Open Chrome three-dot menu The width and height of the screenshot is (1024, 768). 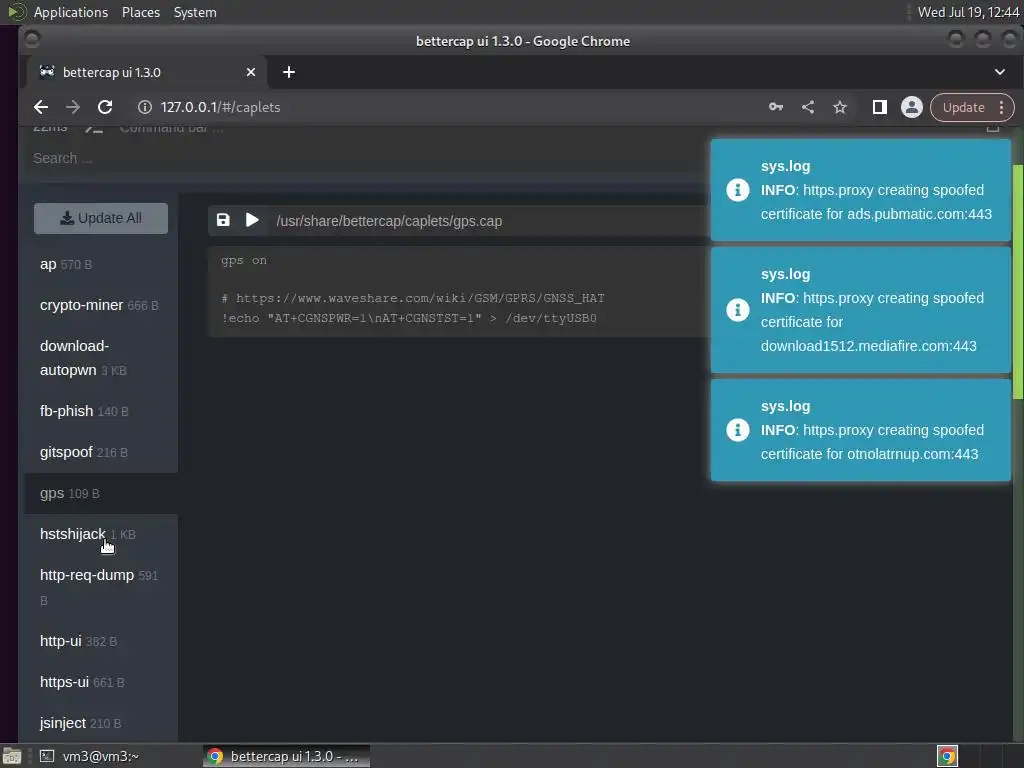[1001, 107]
